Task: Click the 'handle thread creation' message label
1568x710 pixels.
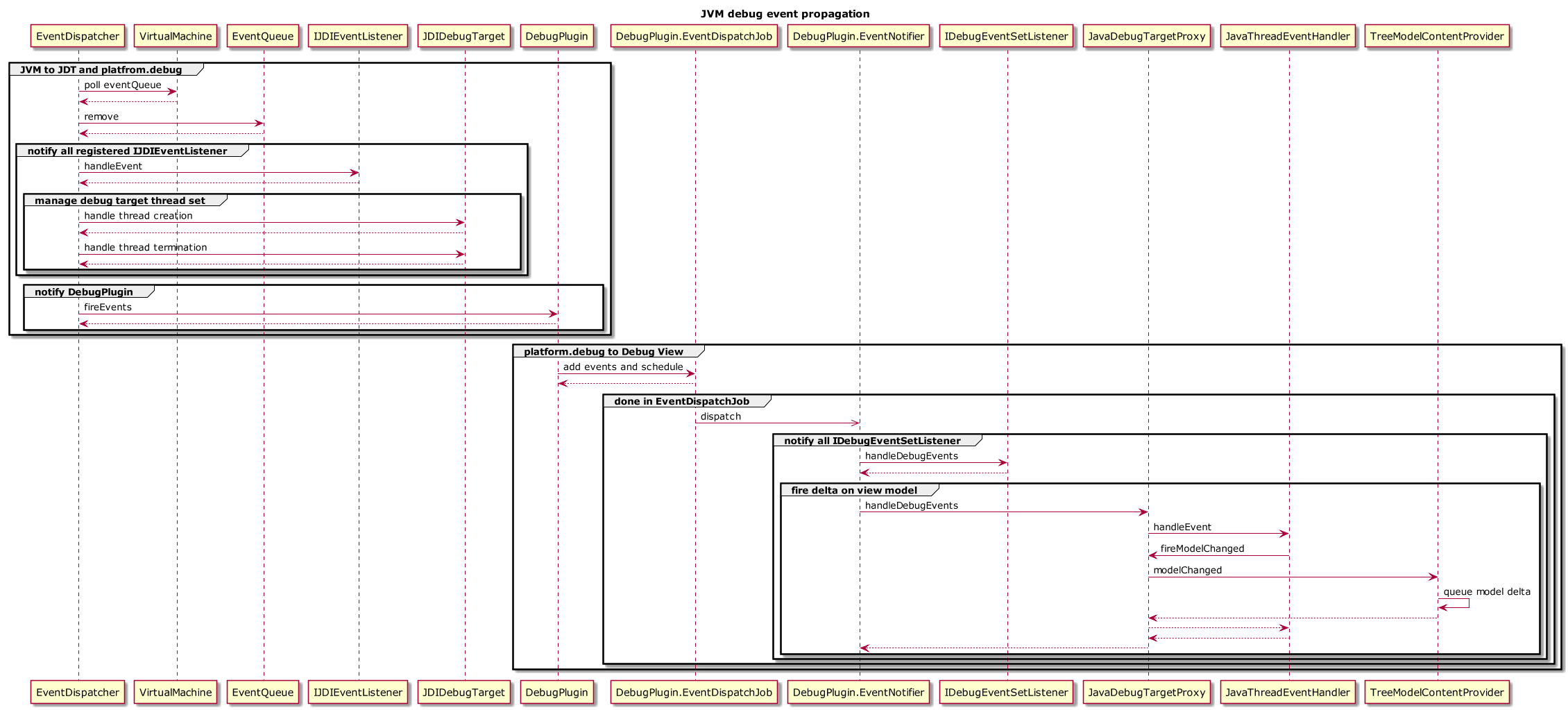Action: point(139,216)
